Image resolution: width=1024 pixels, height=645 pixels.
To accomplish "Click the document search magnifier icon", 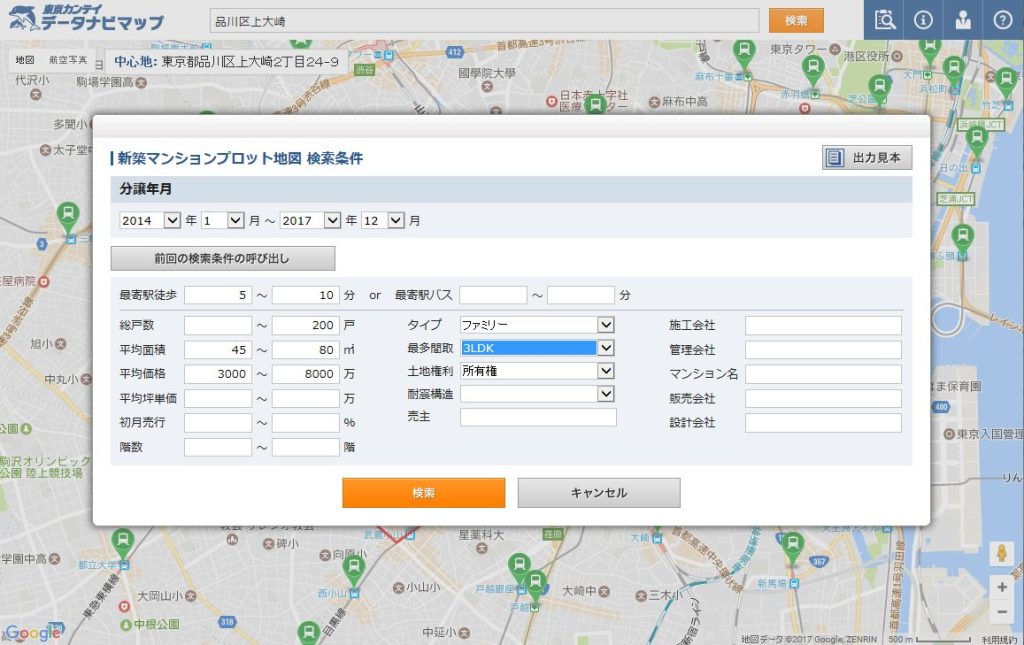I will click(x=884, y=20).
